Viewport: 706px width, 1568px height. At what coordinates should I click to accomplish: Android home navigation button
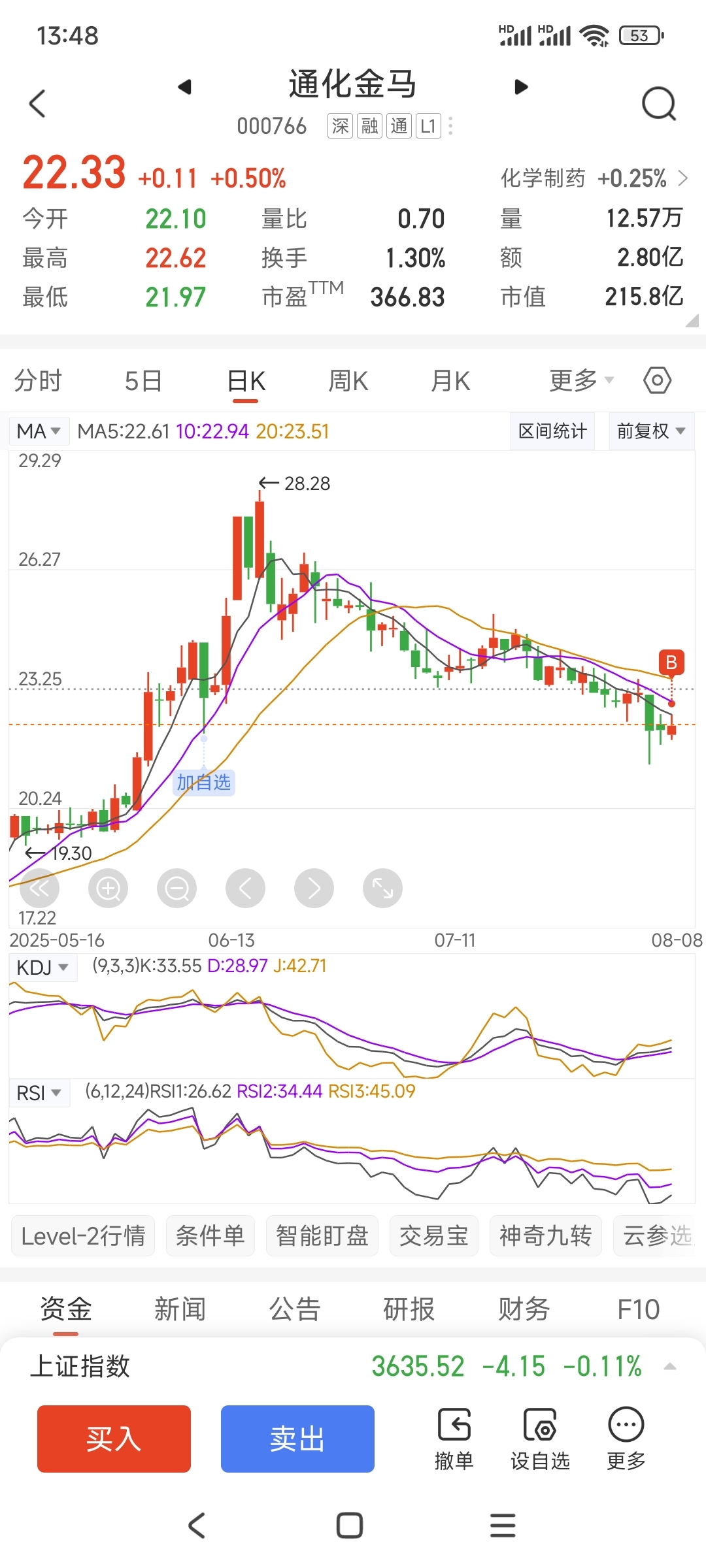pos(350,1526)
